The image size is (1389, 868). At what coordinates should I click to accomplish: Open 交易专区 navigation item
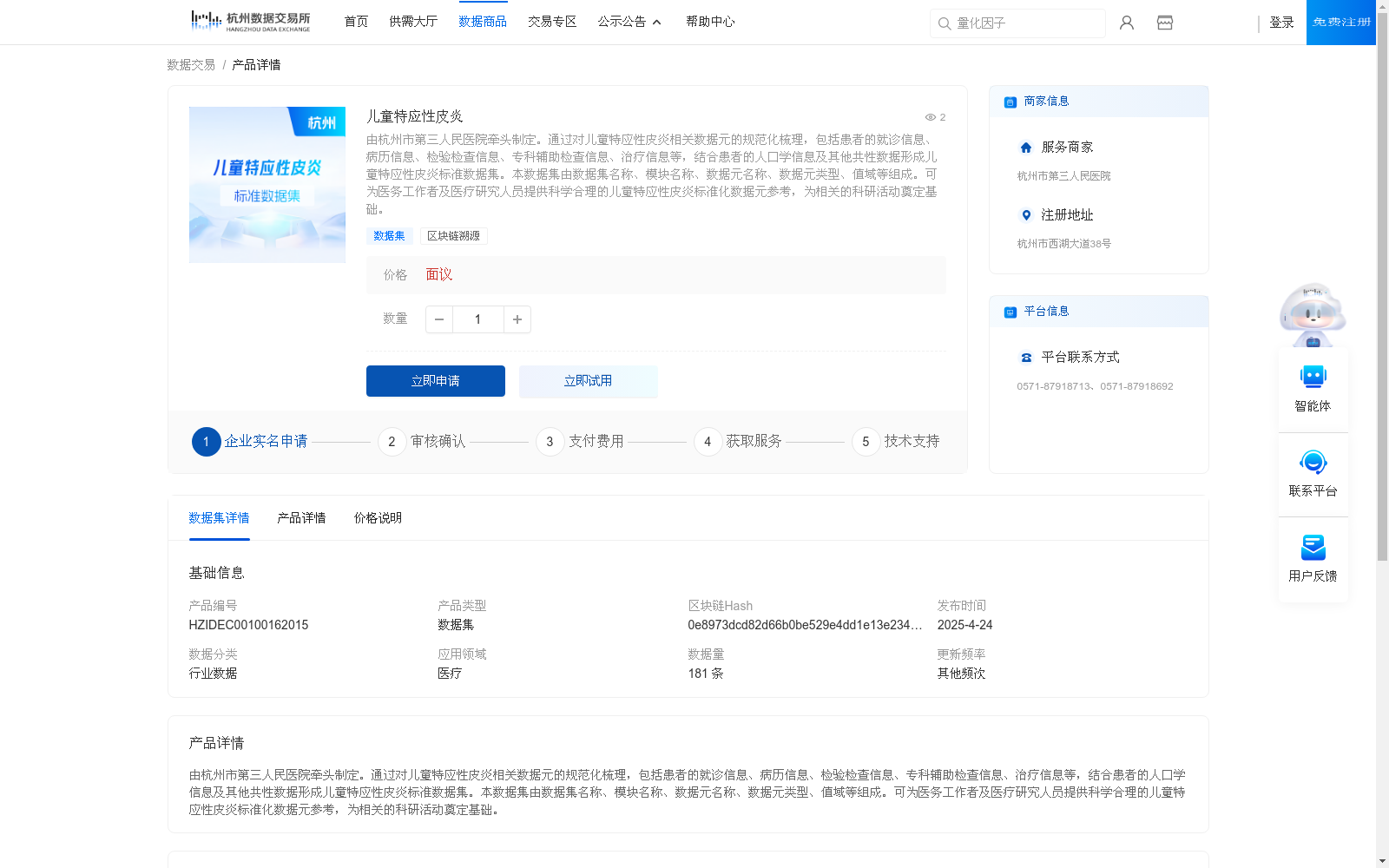coord(552,22)
